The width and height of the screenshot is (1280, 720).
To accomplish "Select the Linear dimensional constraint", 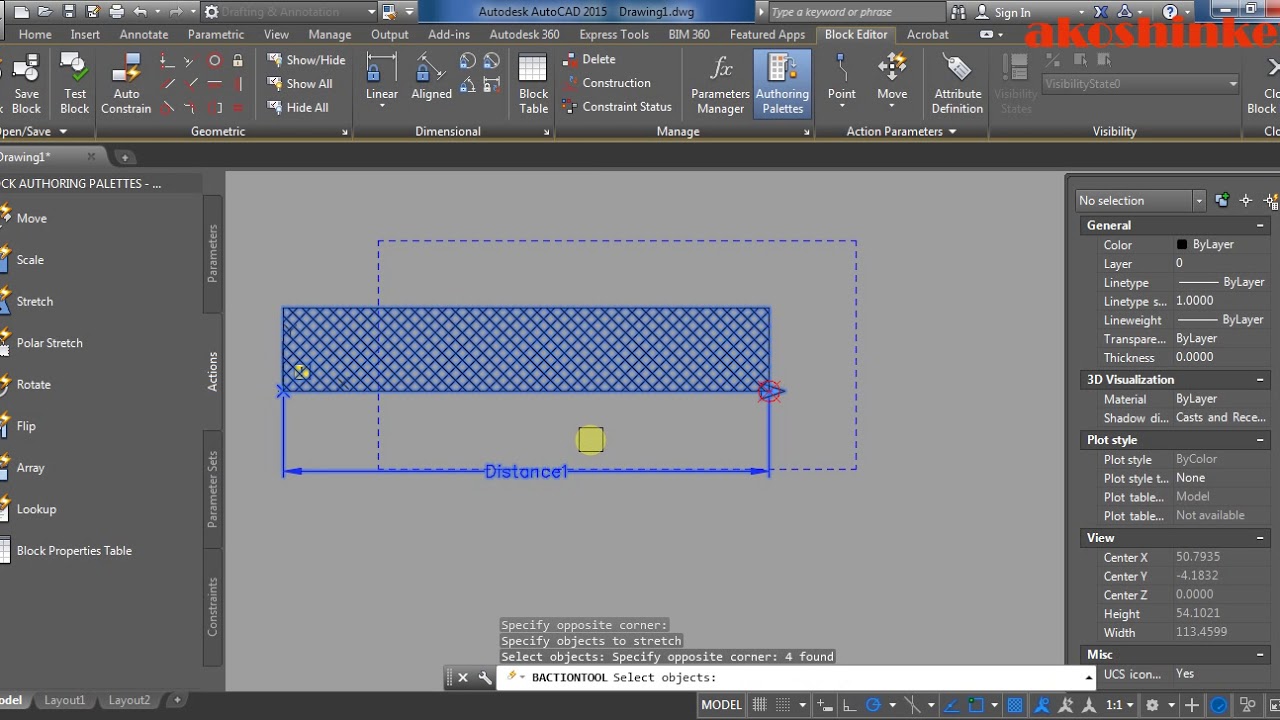I will [381, 82].
